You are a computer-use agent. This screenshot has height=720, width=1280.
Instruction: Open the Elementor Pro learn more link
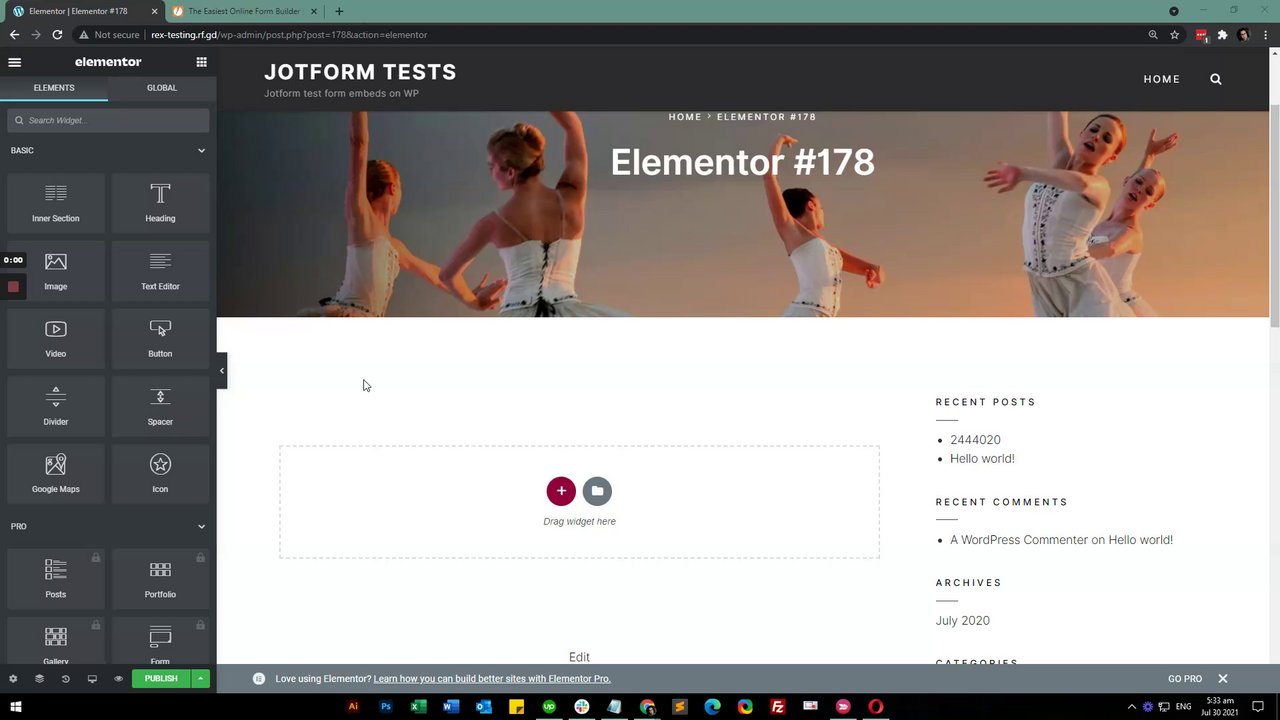[492, 679]
